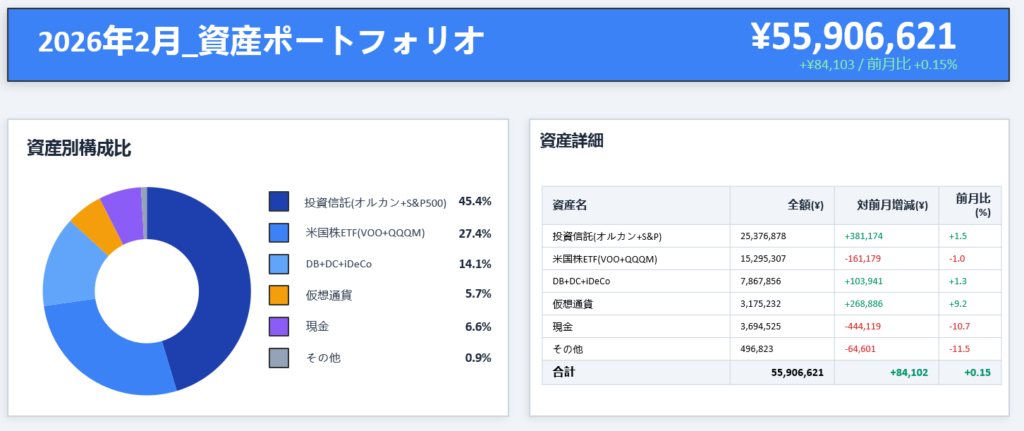Click the blue 米国株ETF legend swatch
This screenshot has height=431, width=1024.
(x=279, y=233)
